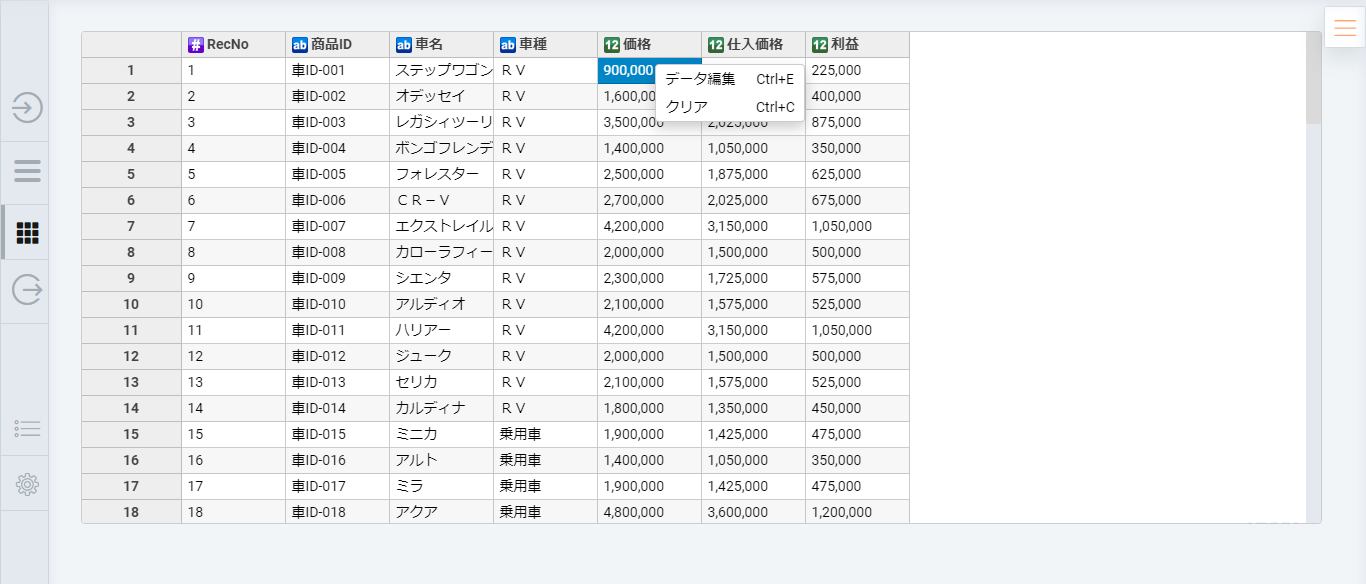This screenshot has height=584, width=1366.
Task: Select the grid table view icon
Action: click(27, 233)
